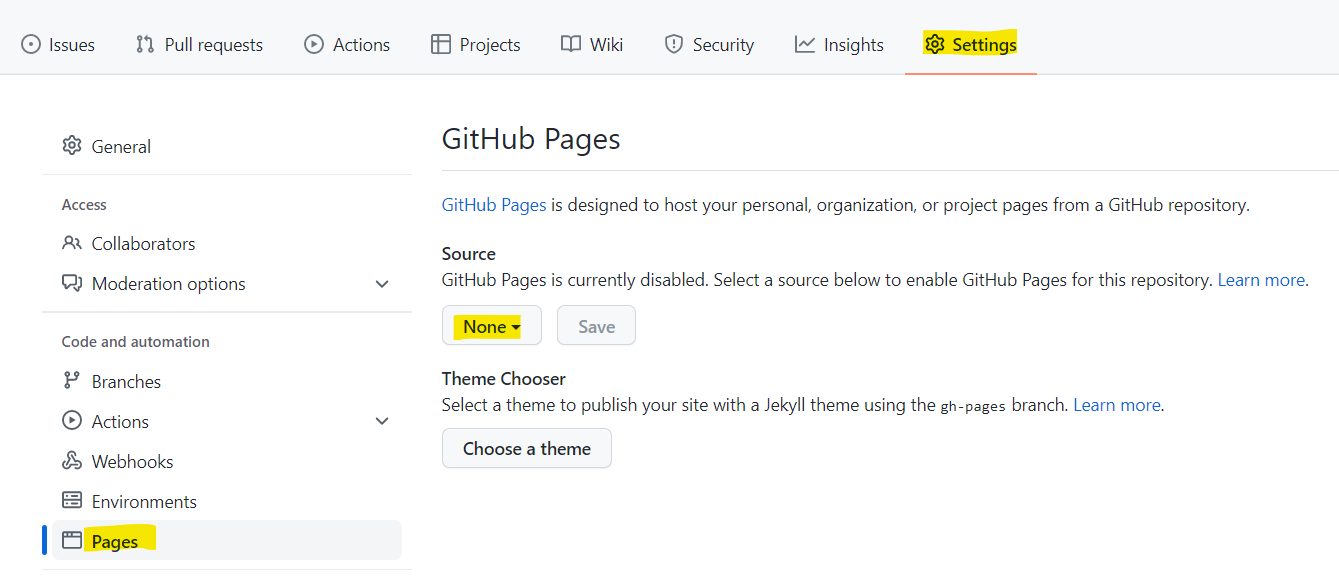1339x585 pixels.
Task: Expand the Moderation options chevron
Action: coord(382,284)
